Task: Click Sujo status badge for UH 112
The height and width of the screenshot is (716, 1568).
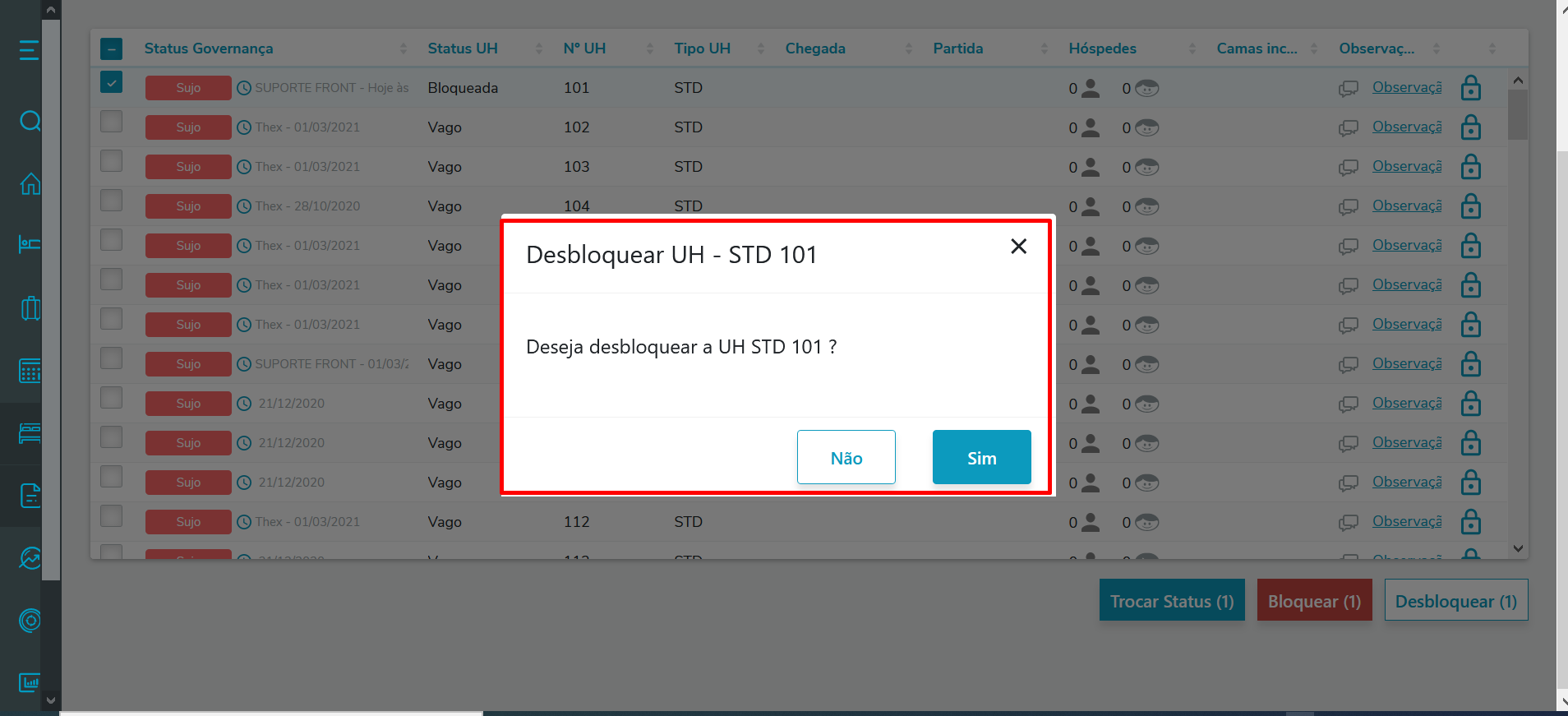Action: click(x=188, y=522)
